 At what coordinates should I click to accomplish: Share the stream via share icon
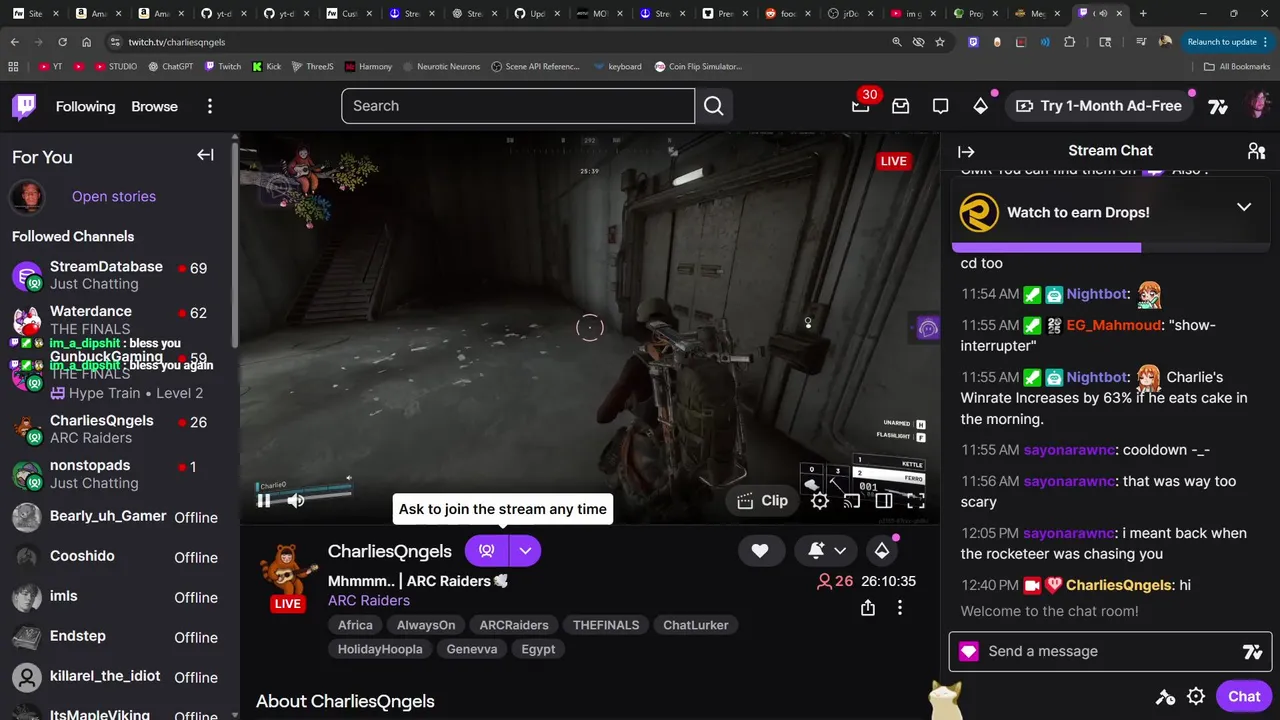click(x=868, y=608)
